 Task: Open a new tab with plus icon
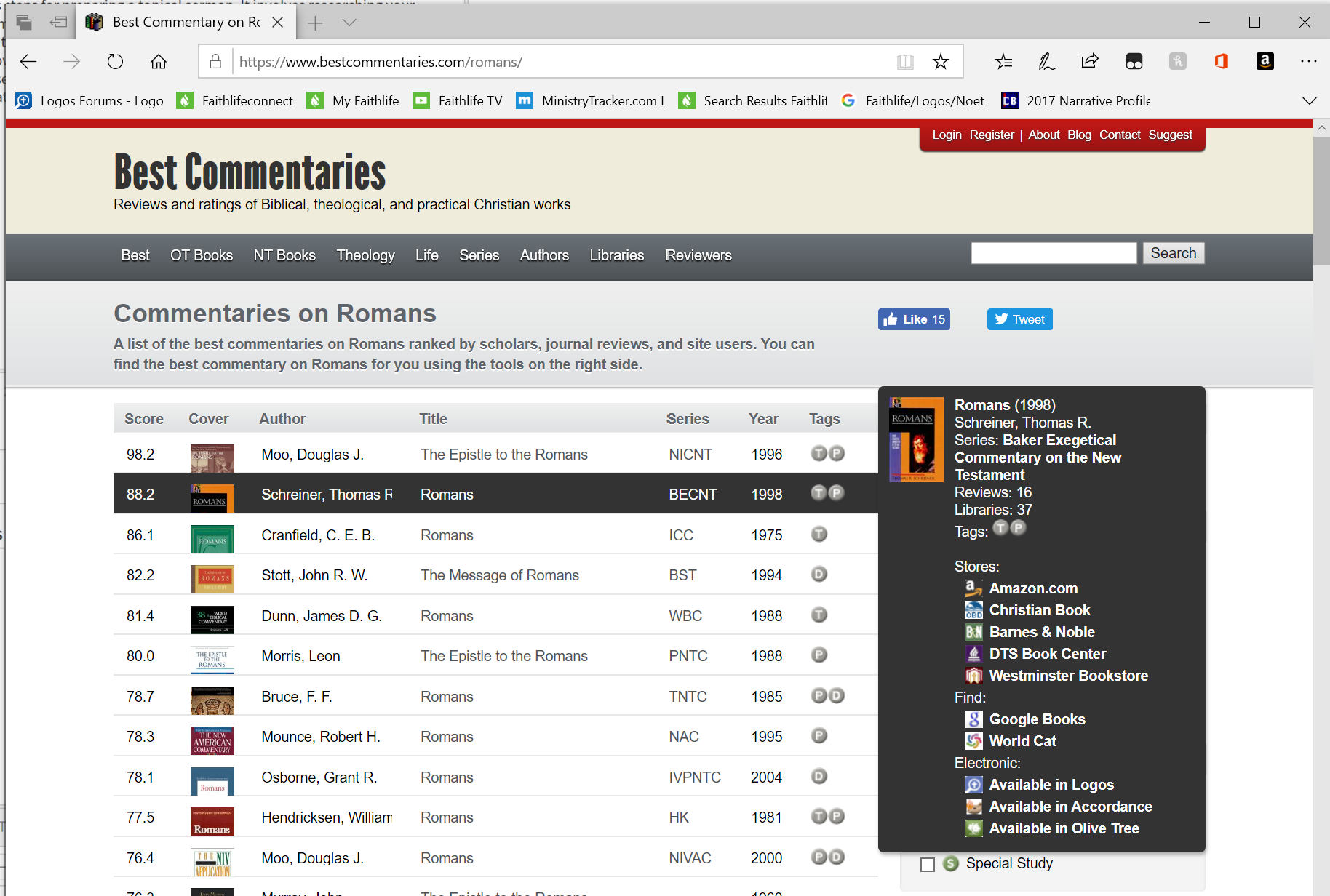[315, 23]
